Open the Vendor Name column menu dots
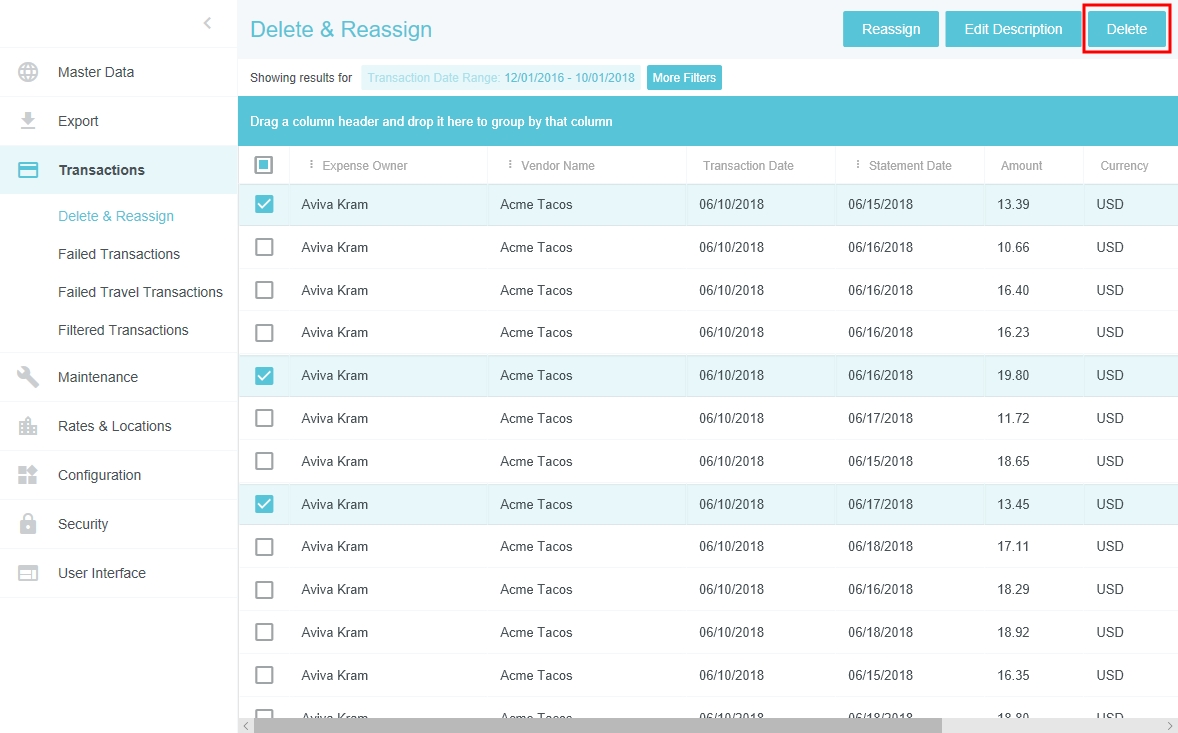This screenshot has height=733, width=1178. 510,165
